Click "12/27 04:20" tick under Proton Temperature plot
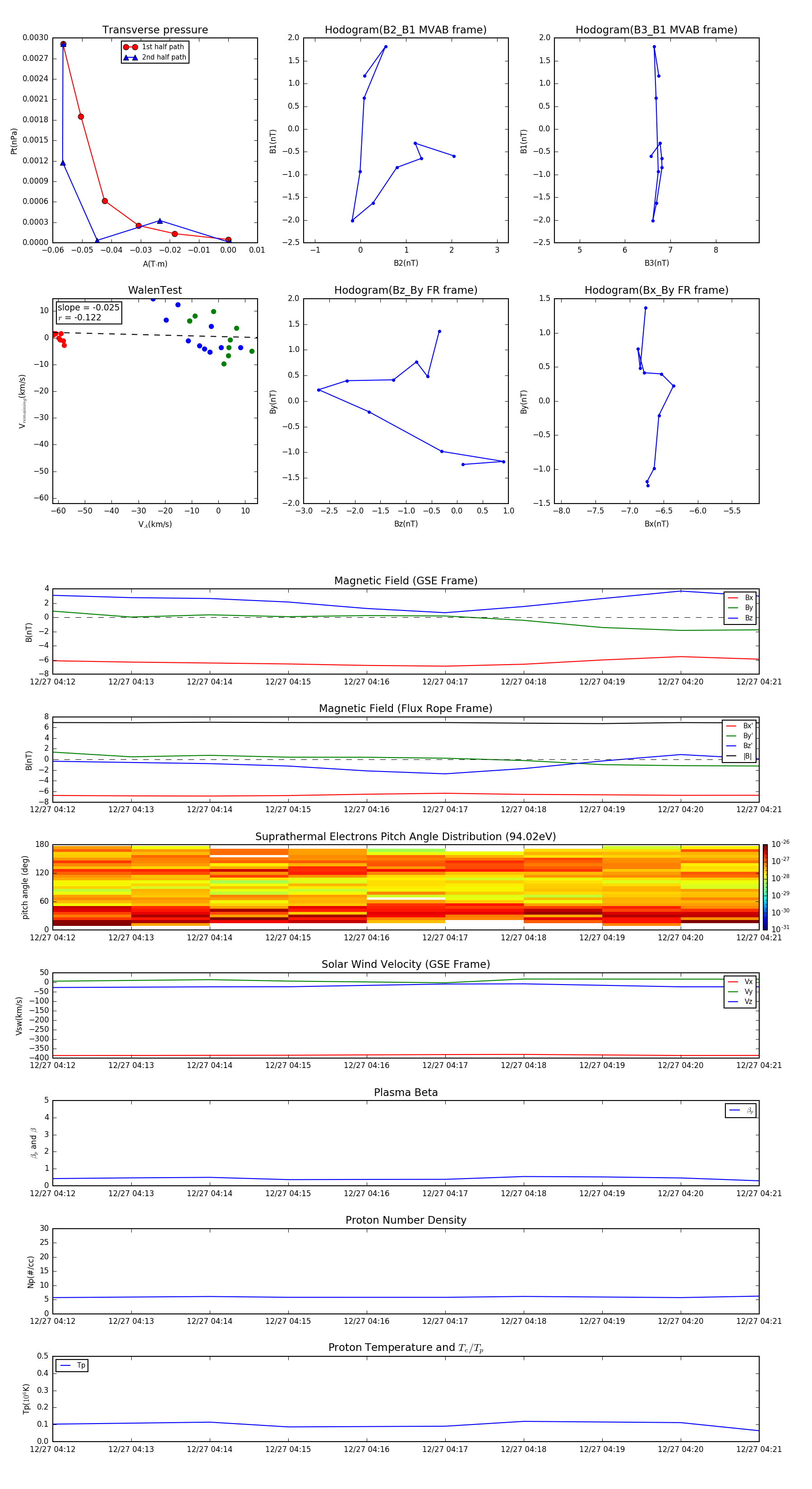The height and width of the screenshot is (1489, 812). coord(681,1449)
